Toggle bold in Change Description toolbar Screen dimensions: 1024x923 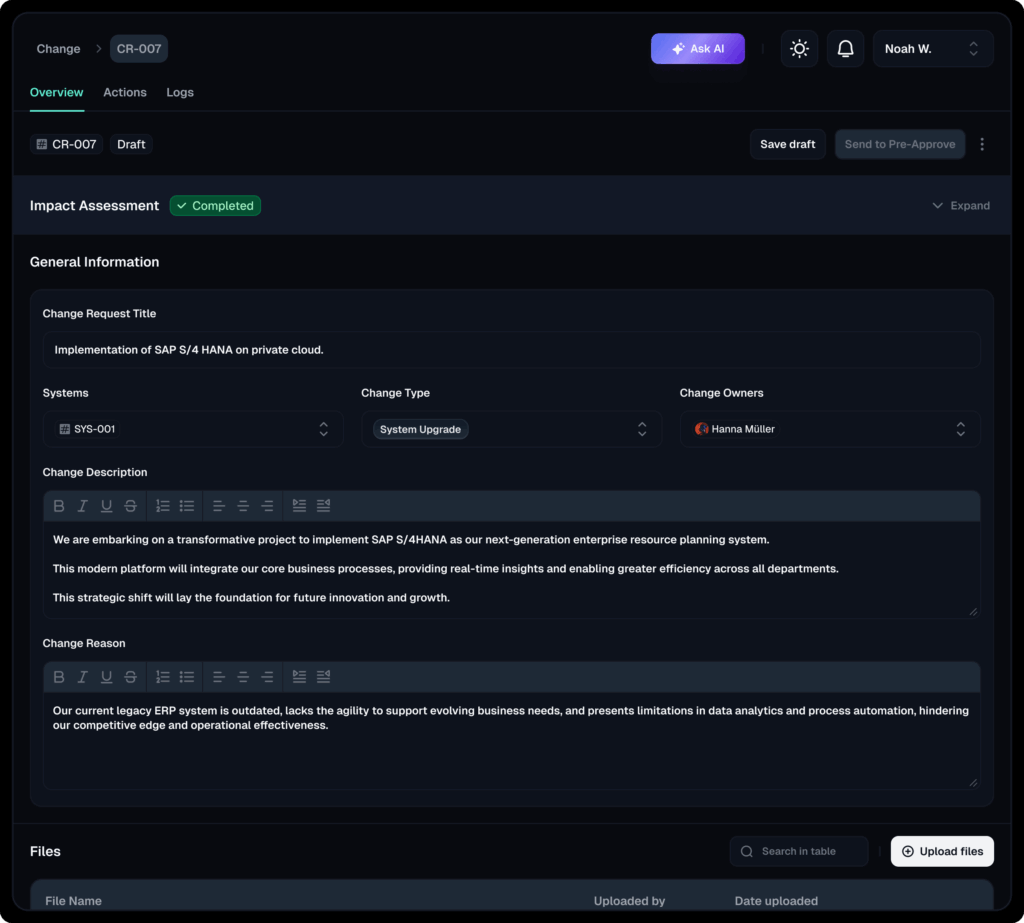tap(59, 506)
